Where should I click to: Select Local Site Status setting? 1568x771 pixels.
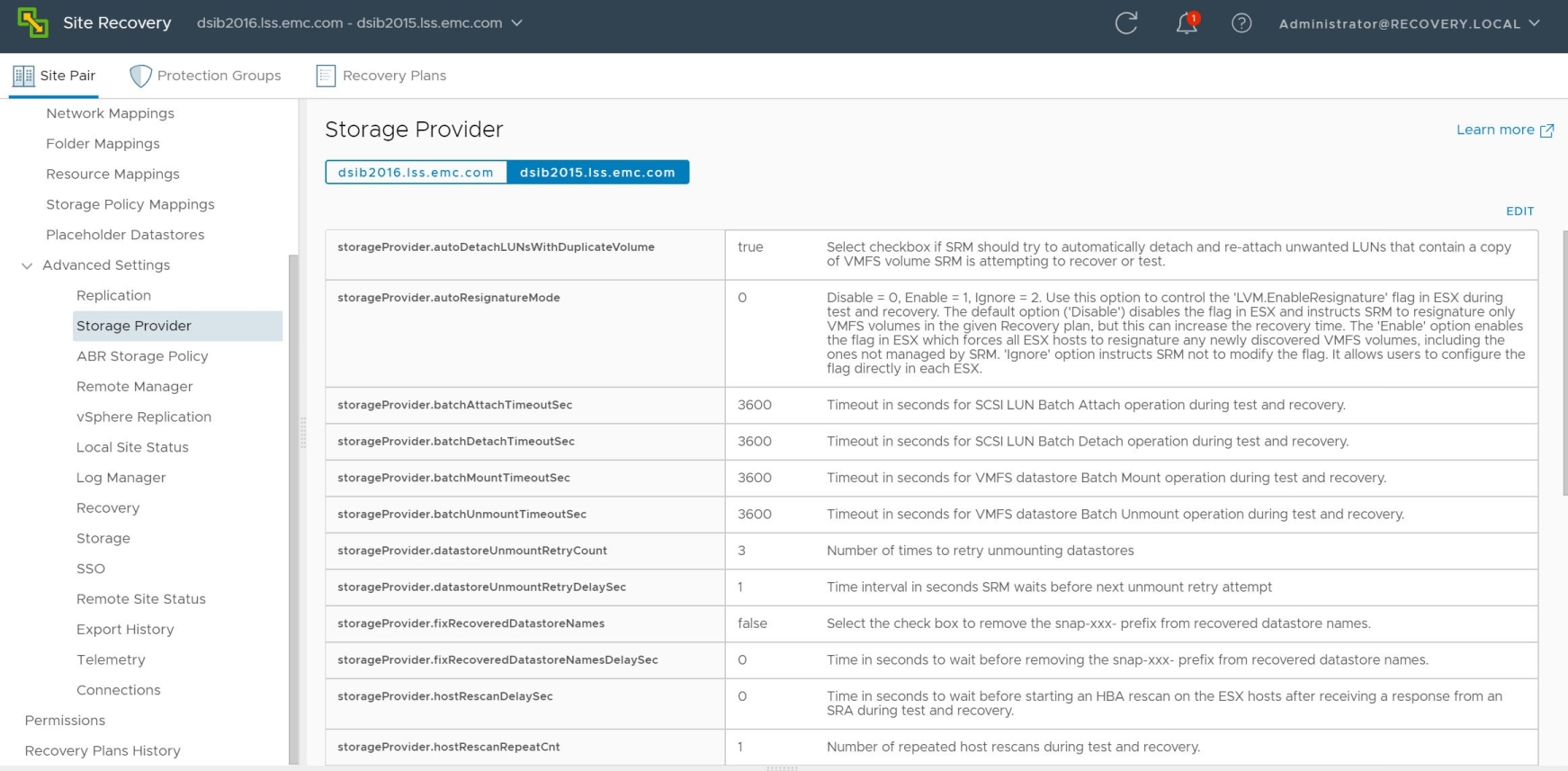click(x=132, y=447)
